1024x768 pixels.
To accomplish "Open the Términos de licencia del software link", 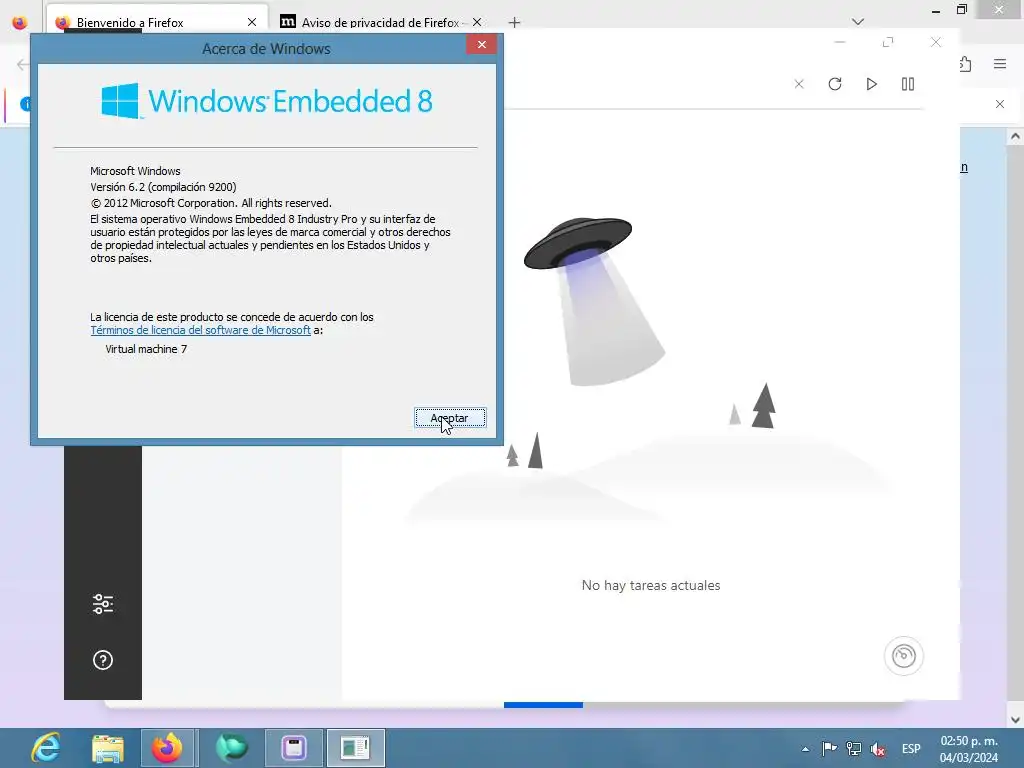I will [x=200, y=330].
